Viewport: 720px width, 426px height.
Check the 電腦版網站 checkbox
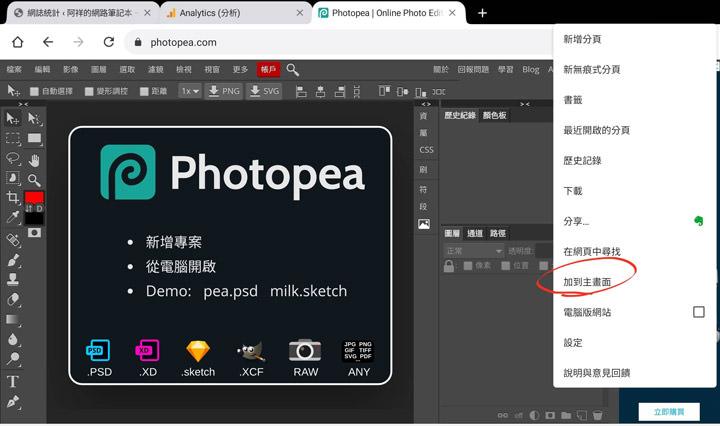698,312
